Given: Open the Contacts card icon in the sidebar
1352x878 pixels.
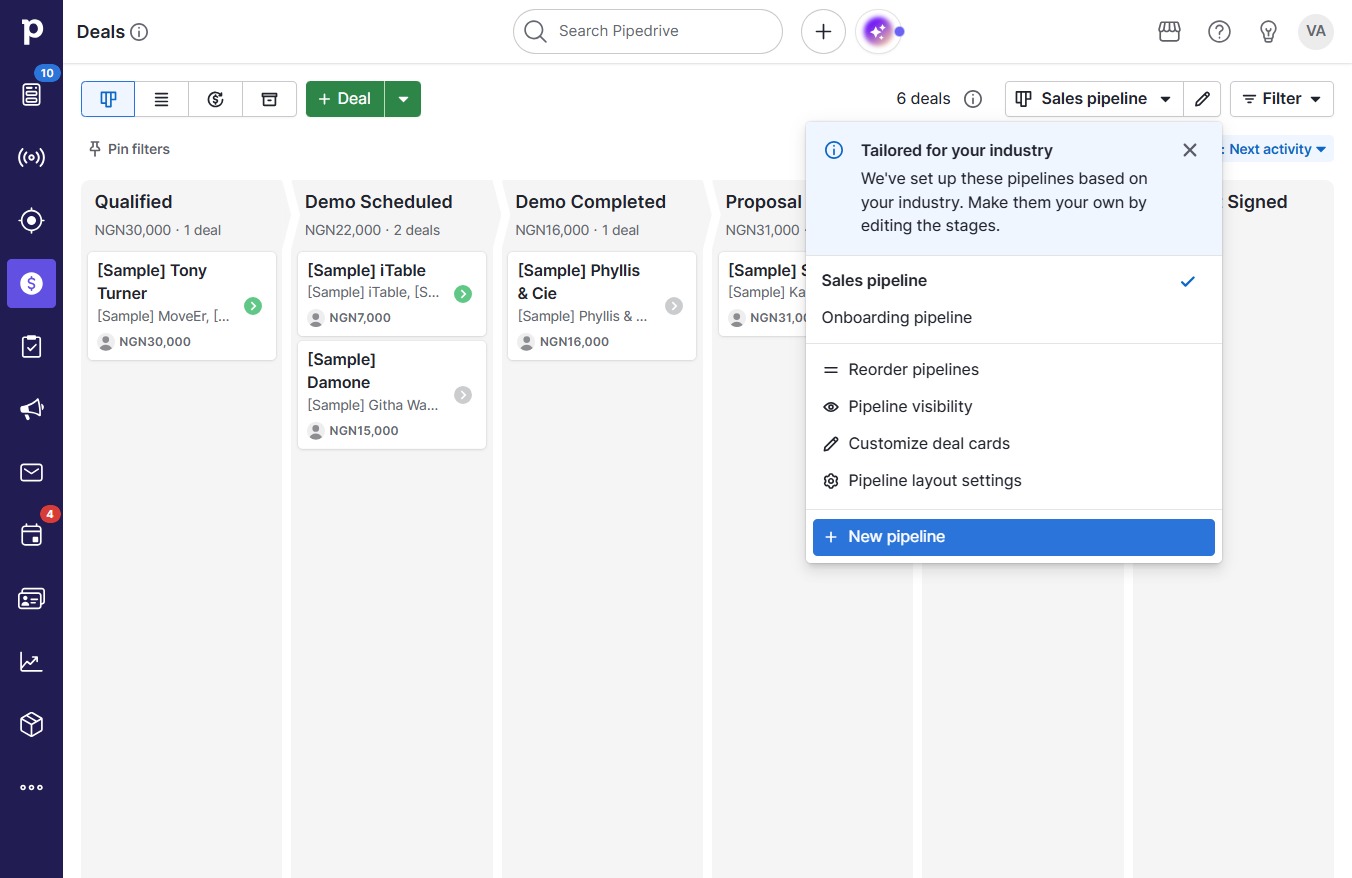Looking at the screenshot, I should tap(31, 598).
